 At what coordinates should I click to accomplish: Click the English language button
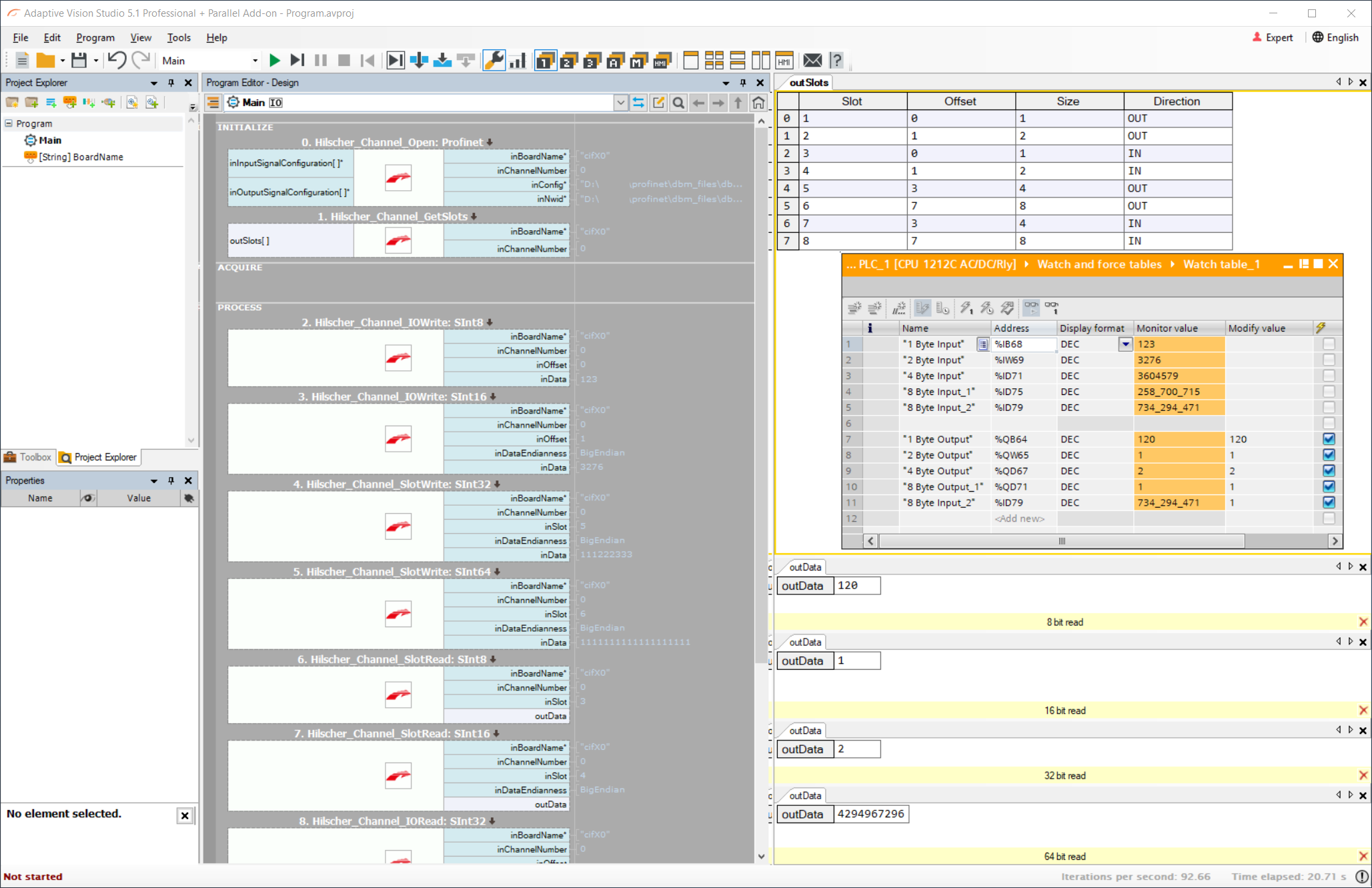point(1335,37)
